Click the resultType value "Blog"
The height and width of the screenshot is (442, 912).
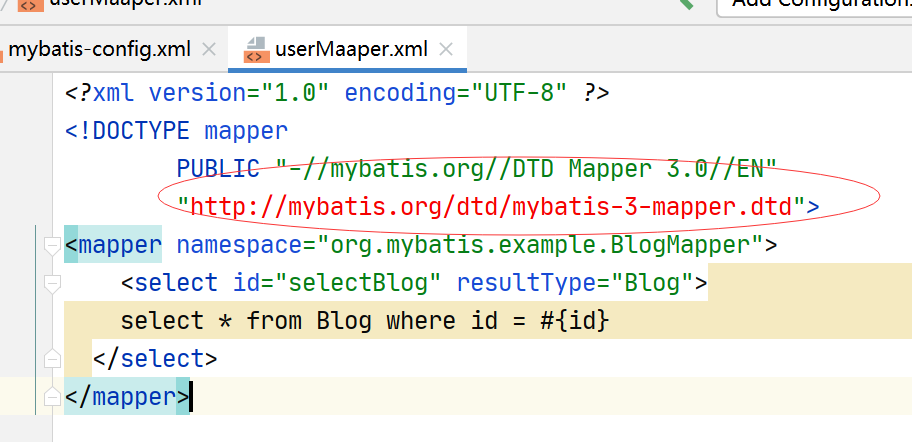pos(652,283)
